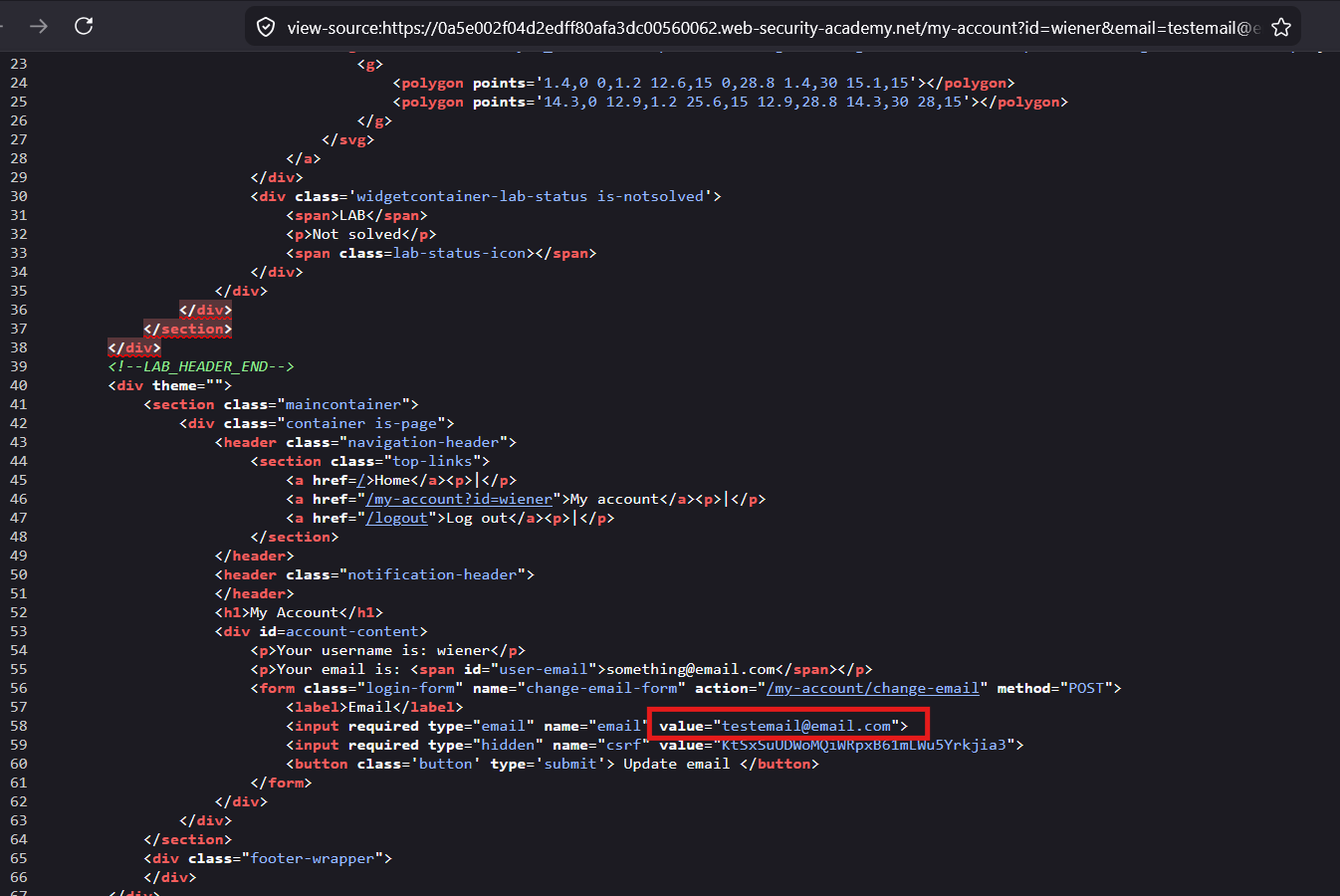Click the / href link on the Home line
The width and height of the screenshot is (1340, 896).
361,480
